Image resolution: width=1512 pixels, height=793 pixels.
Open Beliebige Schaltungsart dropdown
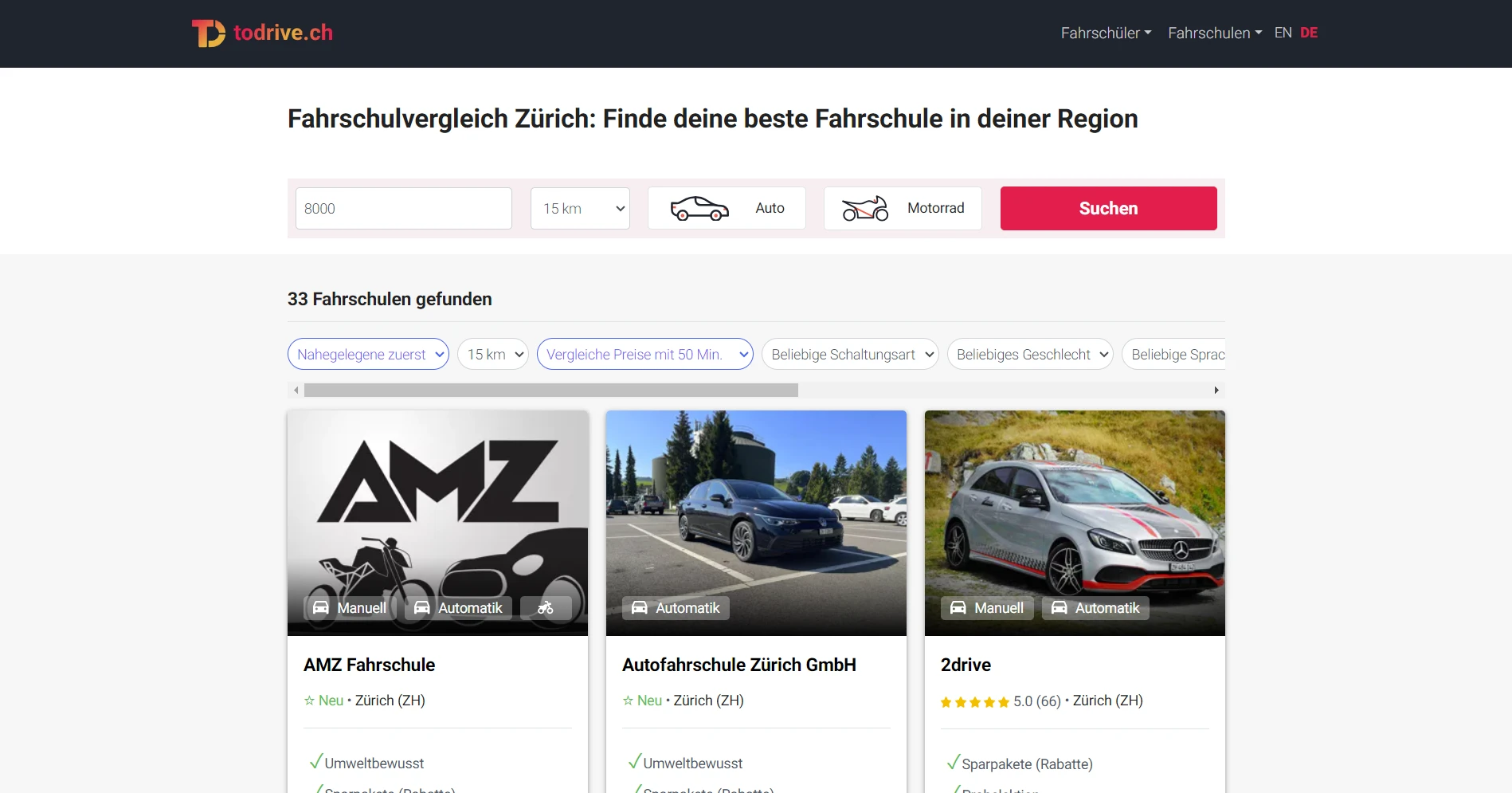pos(850,355)
